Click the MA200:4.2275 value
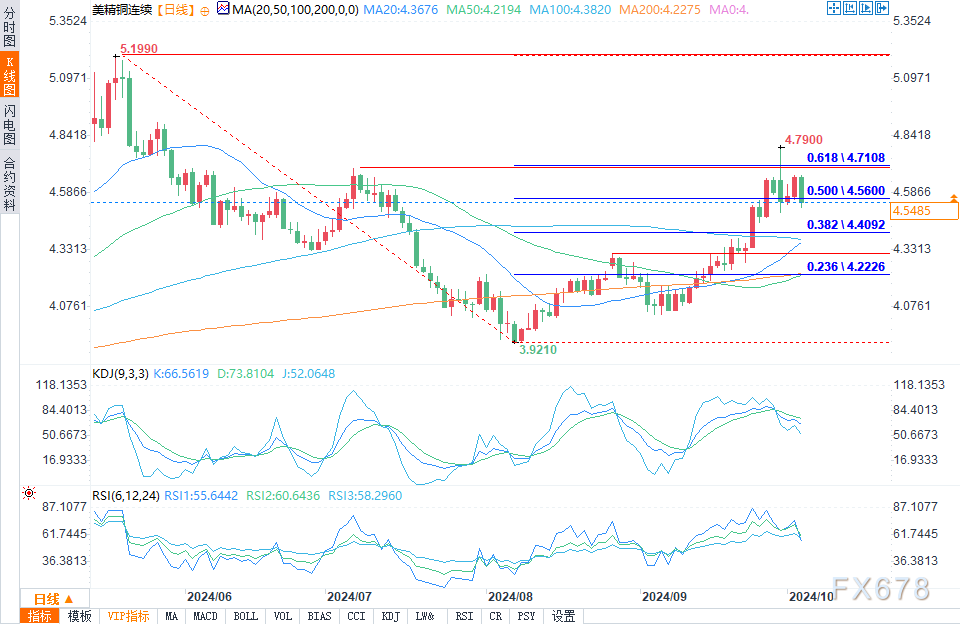Viewport: 960px width, 624px height. (x=660, y=10)
